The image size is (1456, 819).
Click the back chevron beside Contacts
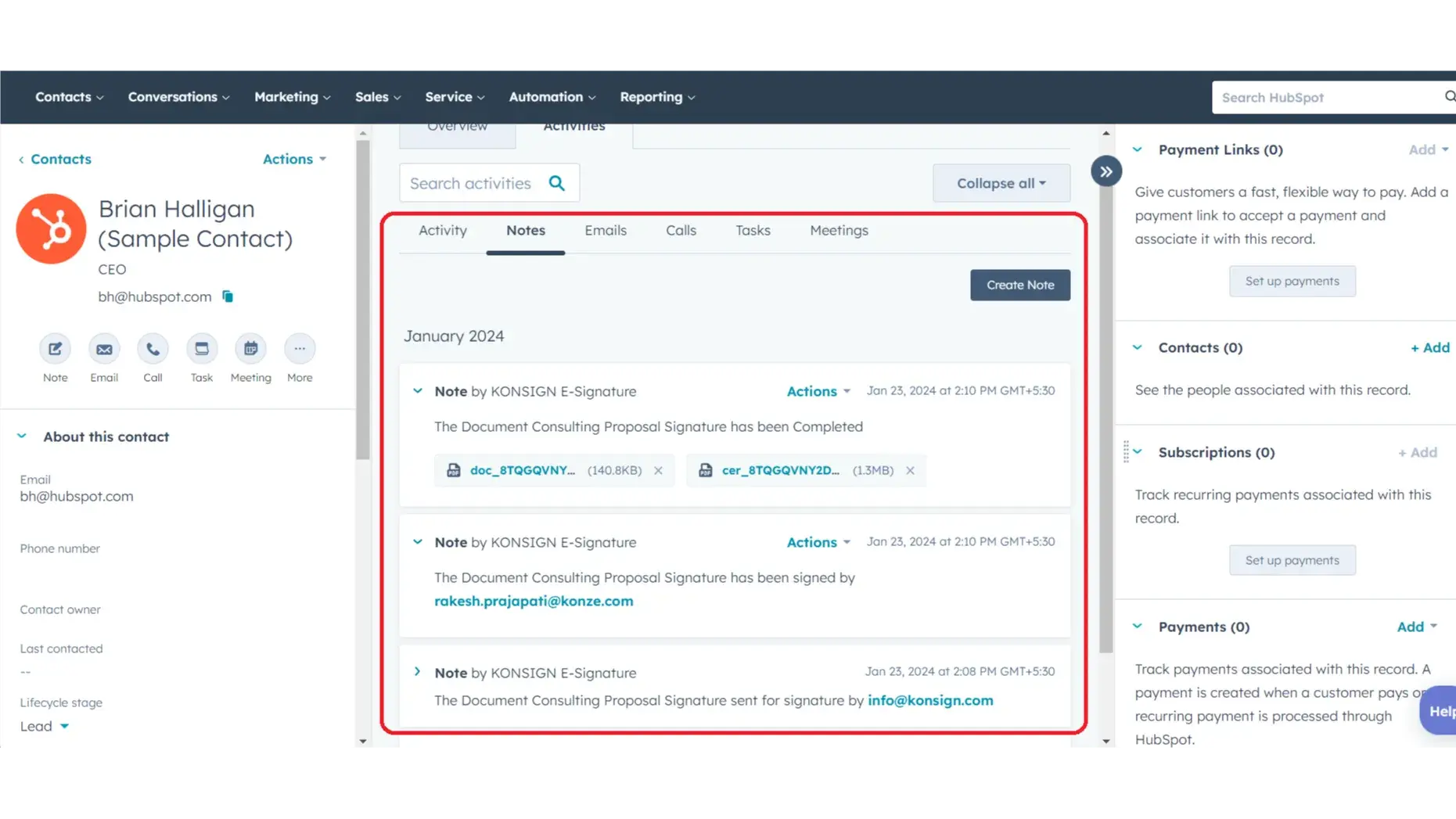pos(21,160)
